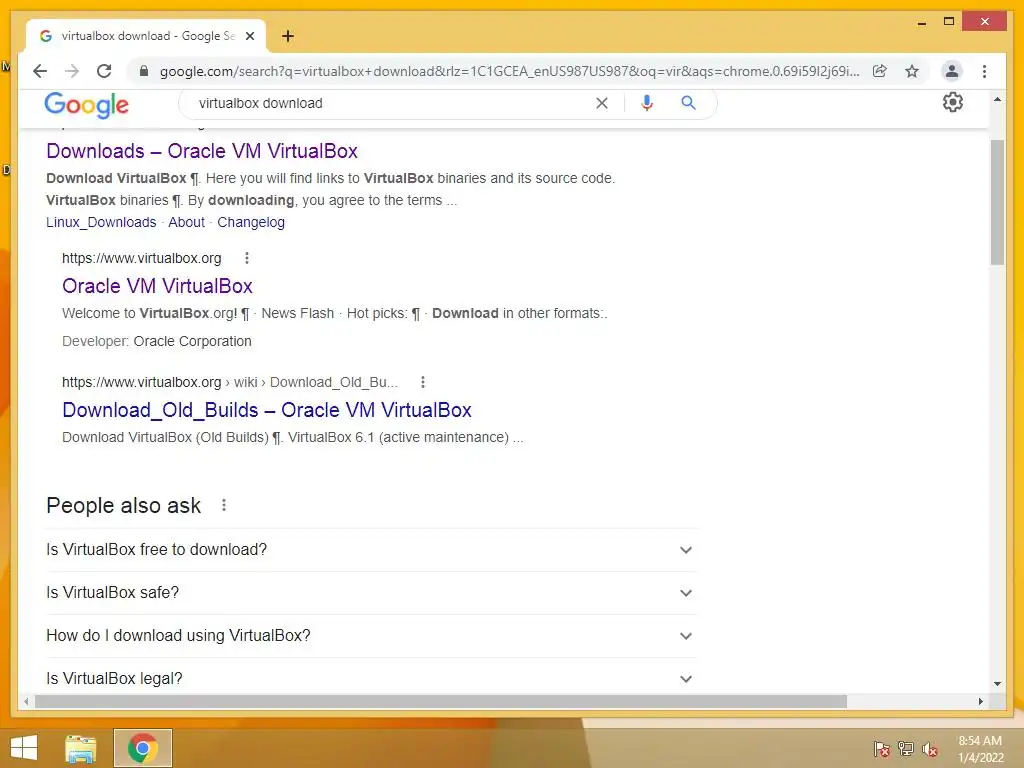This screenshot has width=1024, height=768.
Task: Expand the "Is VirtualBox safe?" question
Action: (x=370, y=593)
